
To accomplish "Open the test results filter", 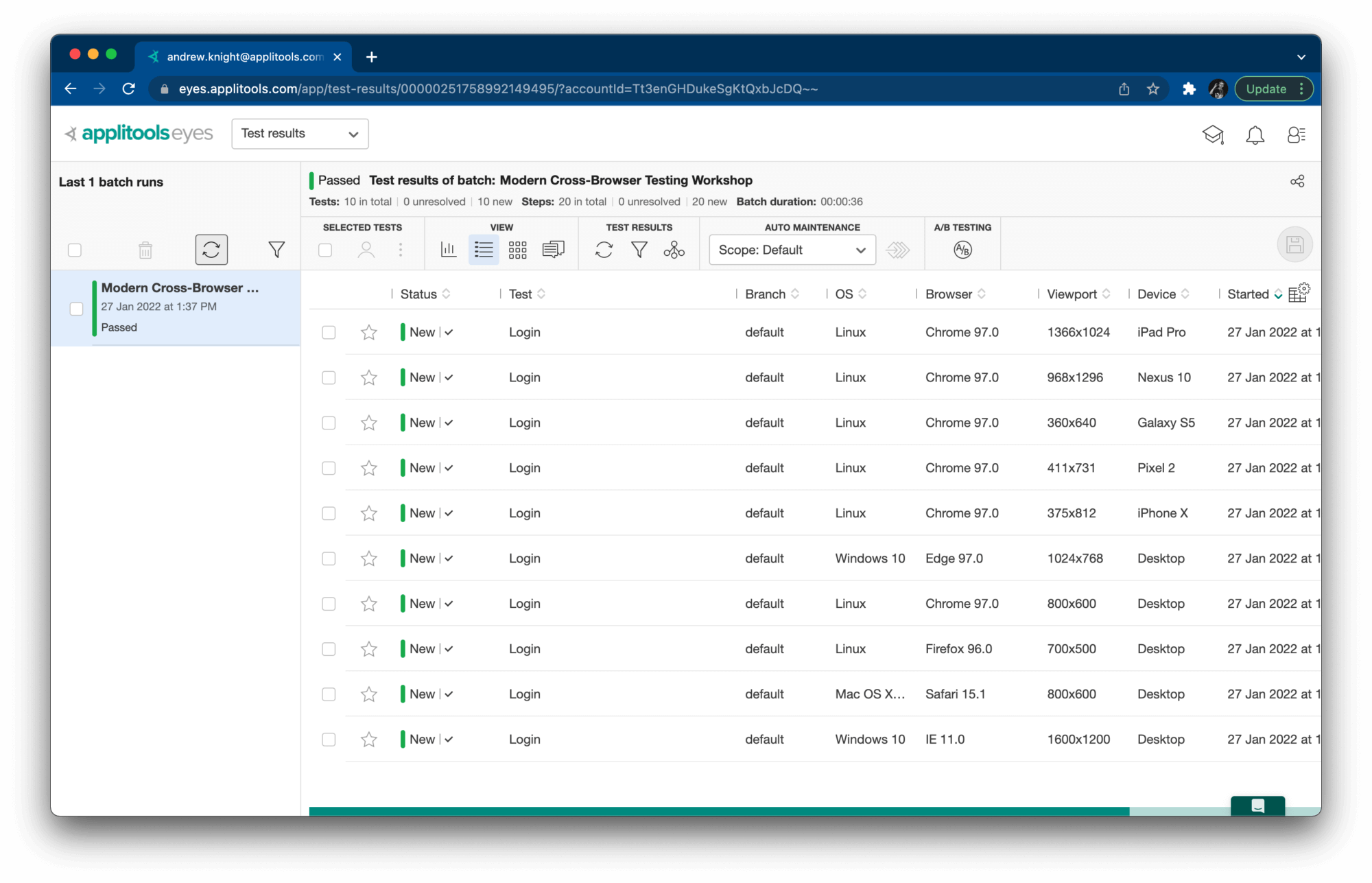I will 639,250.
